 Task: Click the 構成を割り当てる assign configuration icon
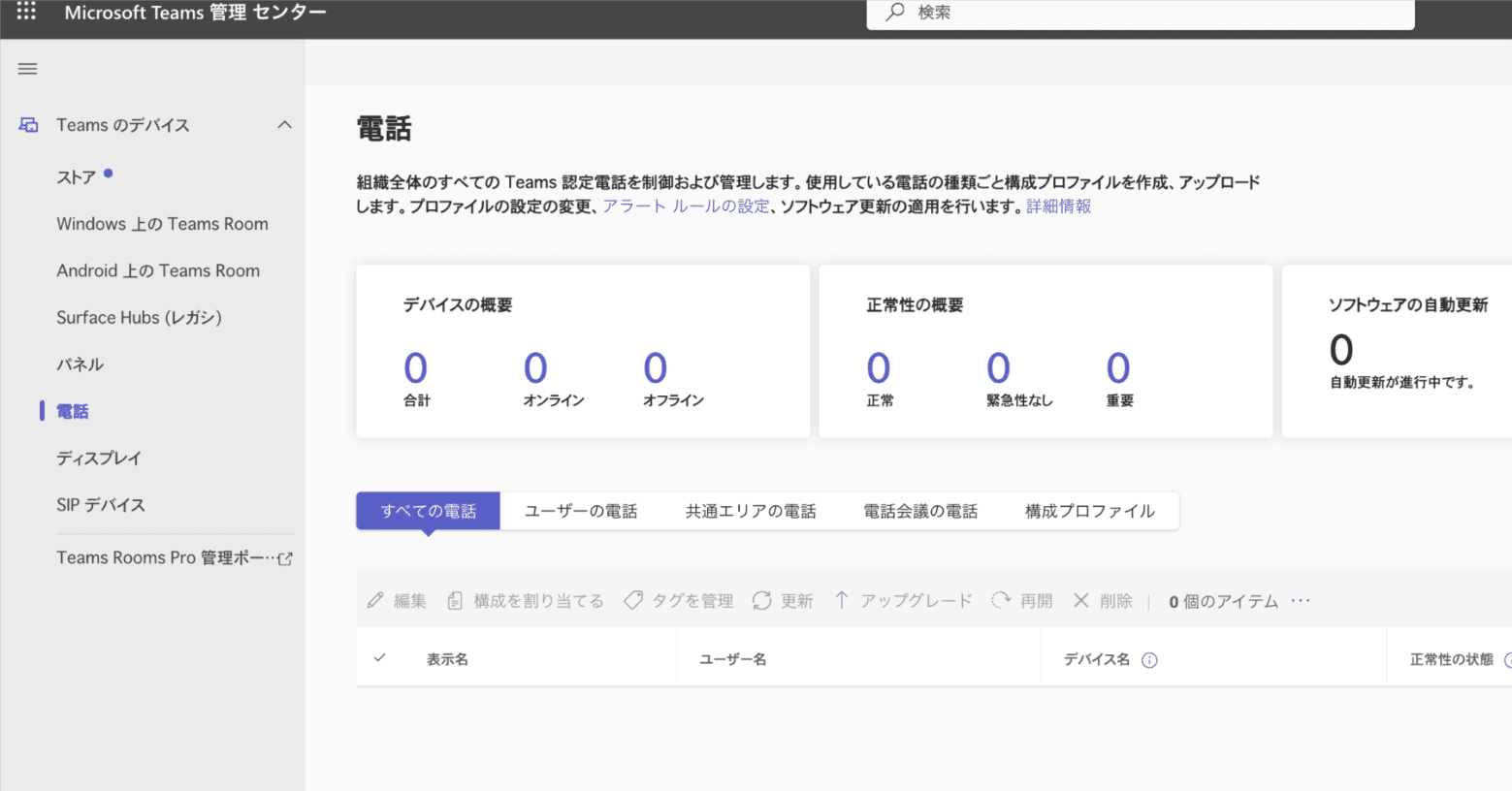(456, 600)
